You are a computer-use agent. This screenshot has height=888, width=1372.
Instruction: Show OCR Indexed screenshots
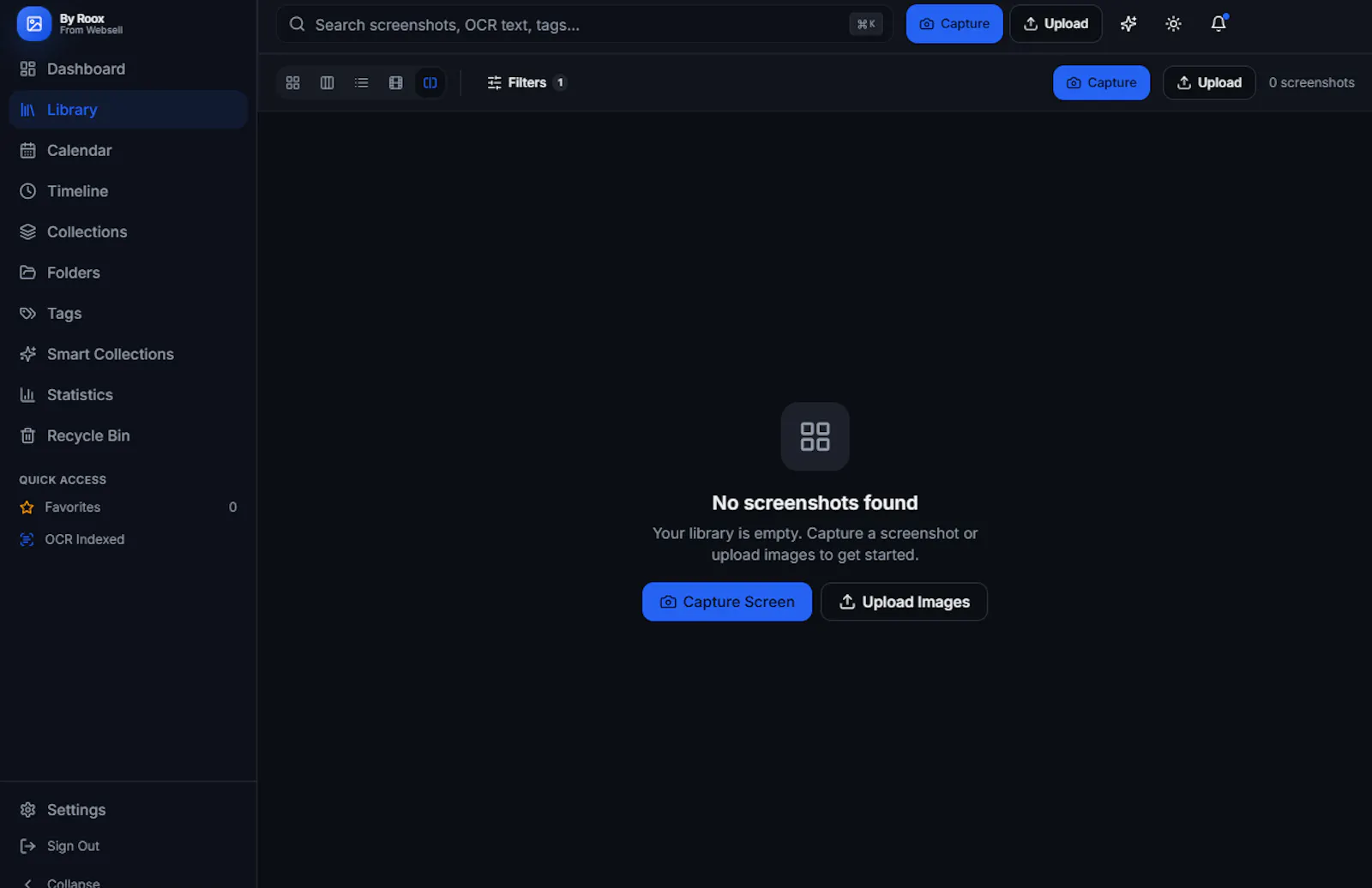pyautogui.click(x=128, y=539)
